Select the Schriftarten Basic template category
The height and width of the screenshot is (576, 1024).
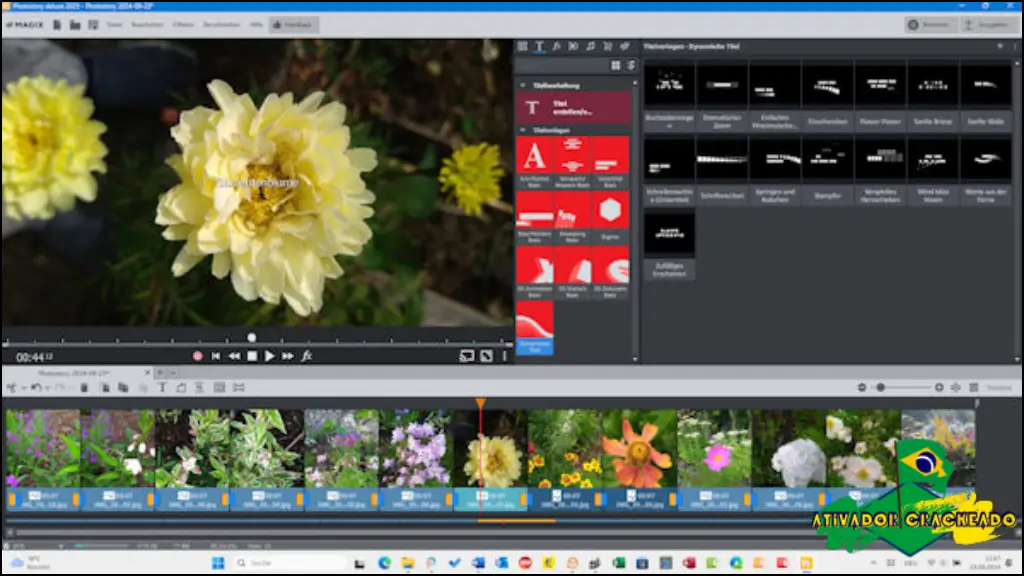coord(534,163)
